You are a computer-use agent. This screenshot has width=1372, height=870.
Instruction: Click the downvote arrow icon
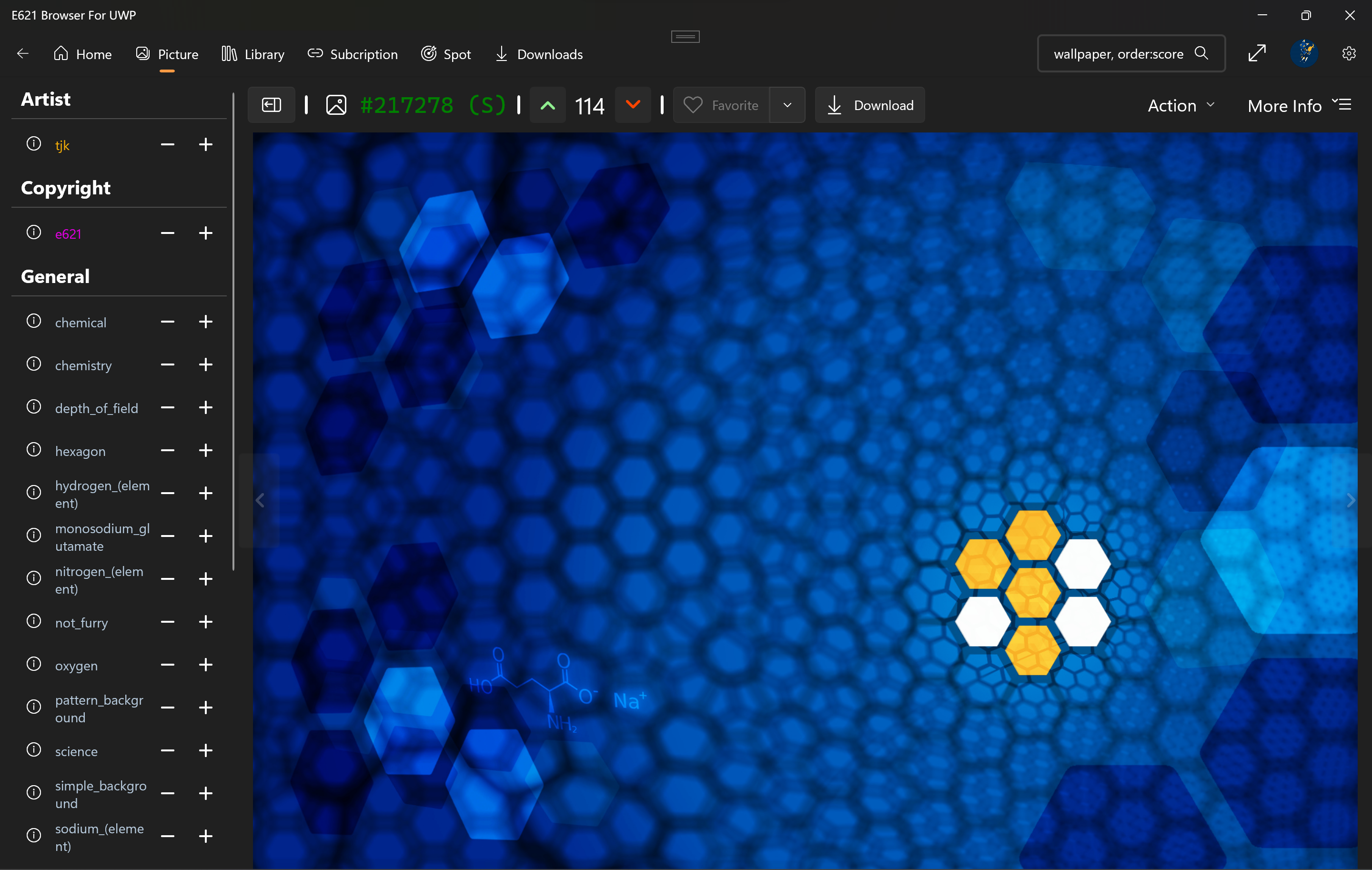(x=633, y=105)
